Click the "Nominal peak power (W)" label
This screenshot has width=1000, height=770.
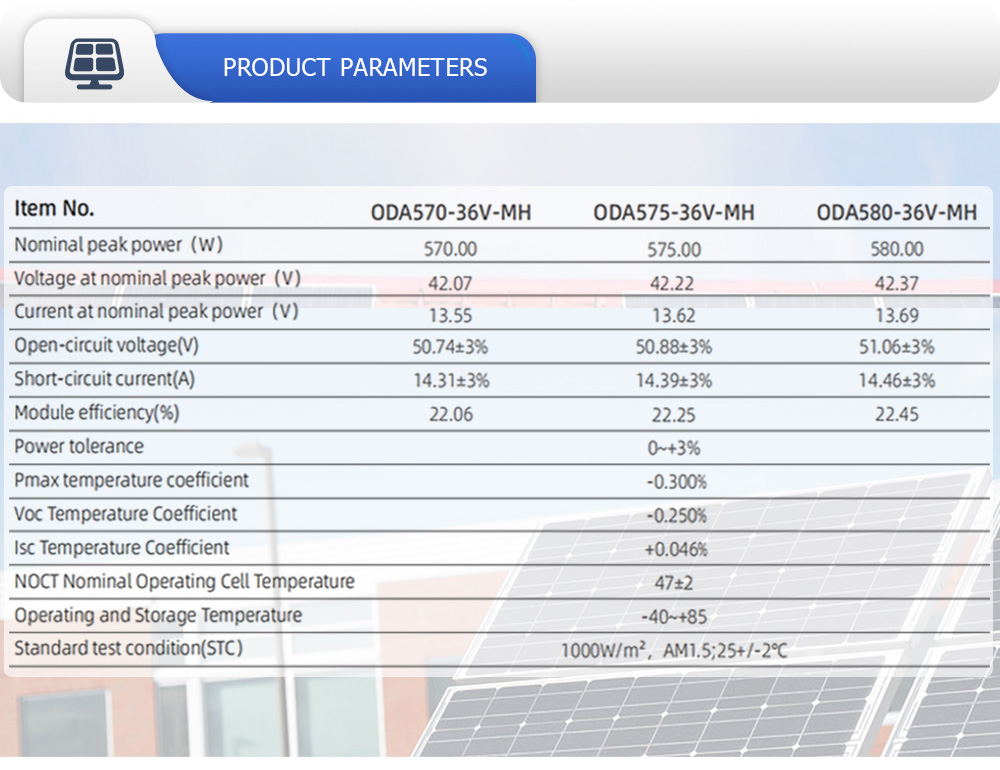coord(119,244)
